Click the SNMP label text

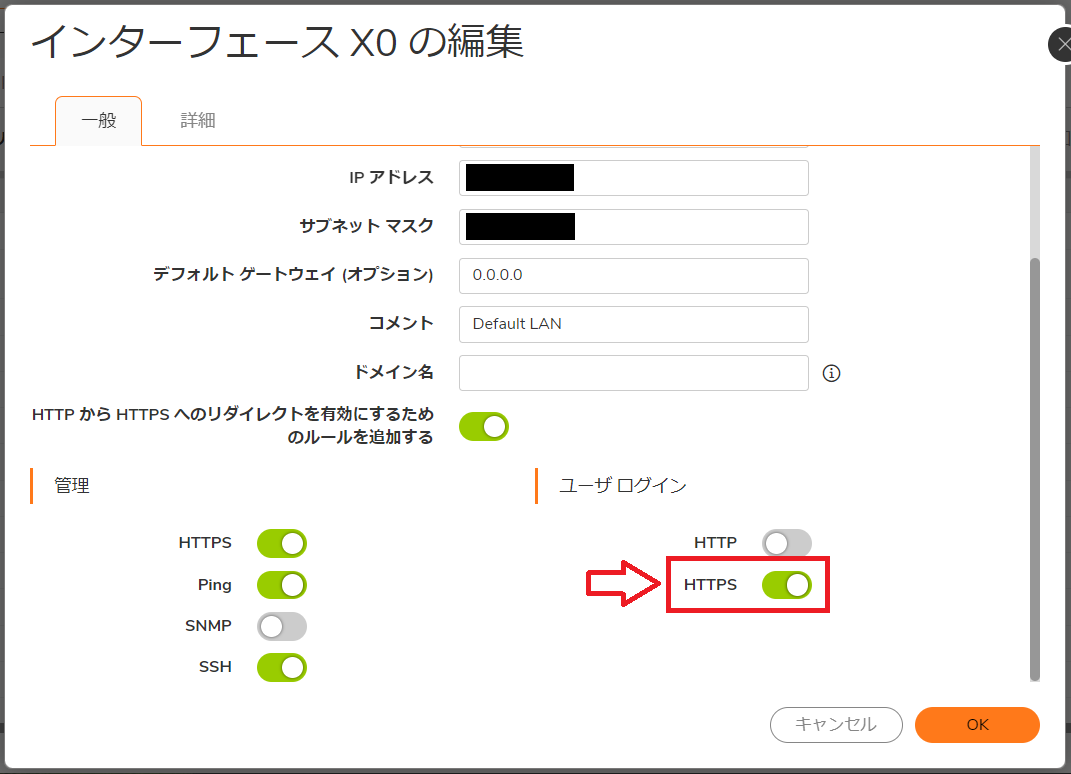(x=208, y=626)
